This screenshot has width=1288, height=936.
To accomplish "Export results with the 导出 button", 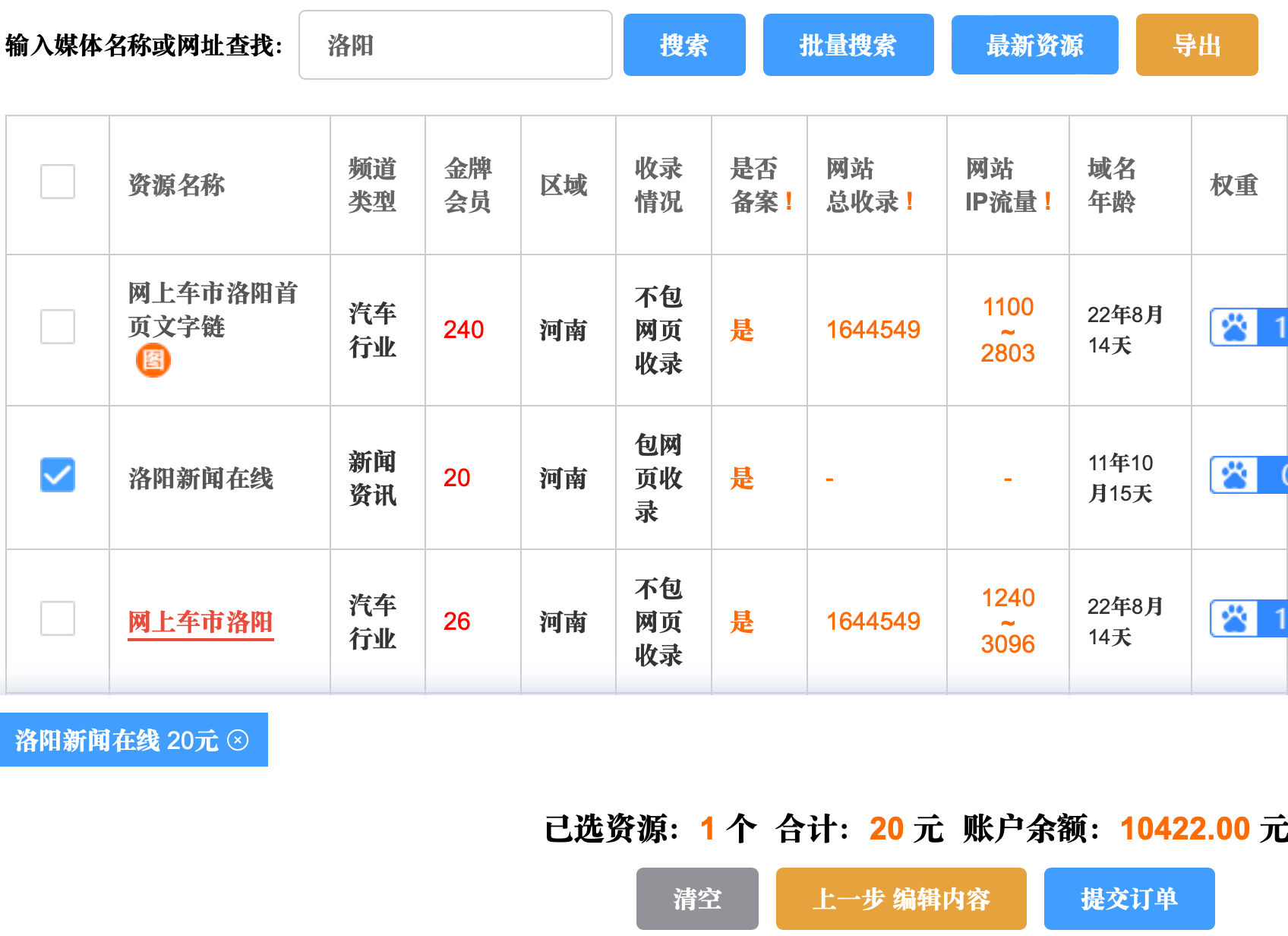I will pos(1196,45).
